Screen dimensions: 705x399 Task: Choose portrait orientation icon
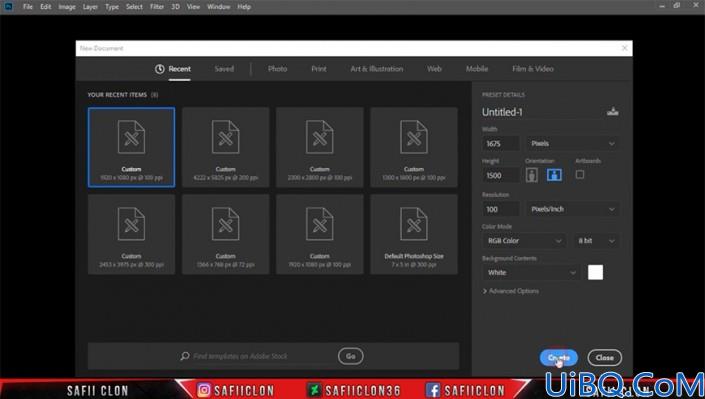click(531, 175)
